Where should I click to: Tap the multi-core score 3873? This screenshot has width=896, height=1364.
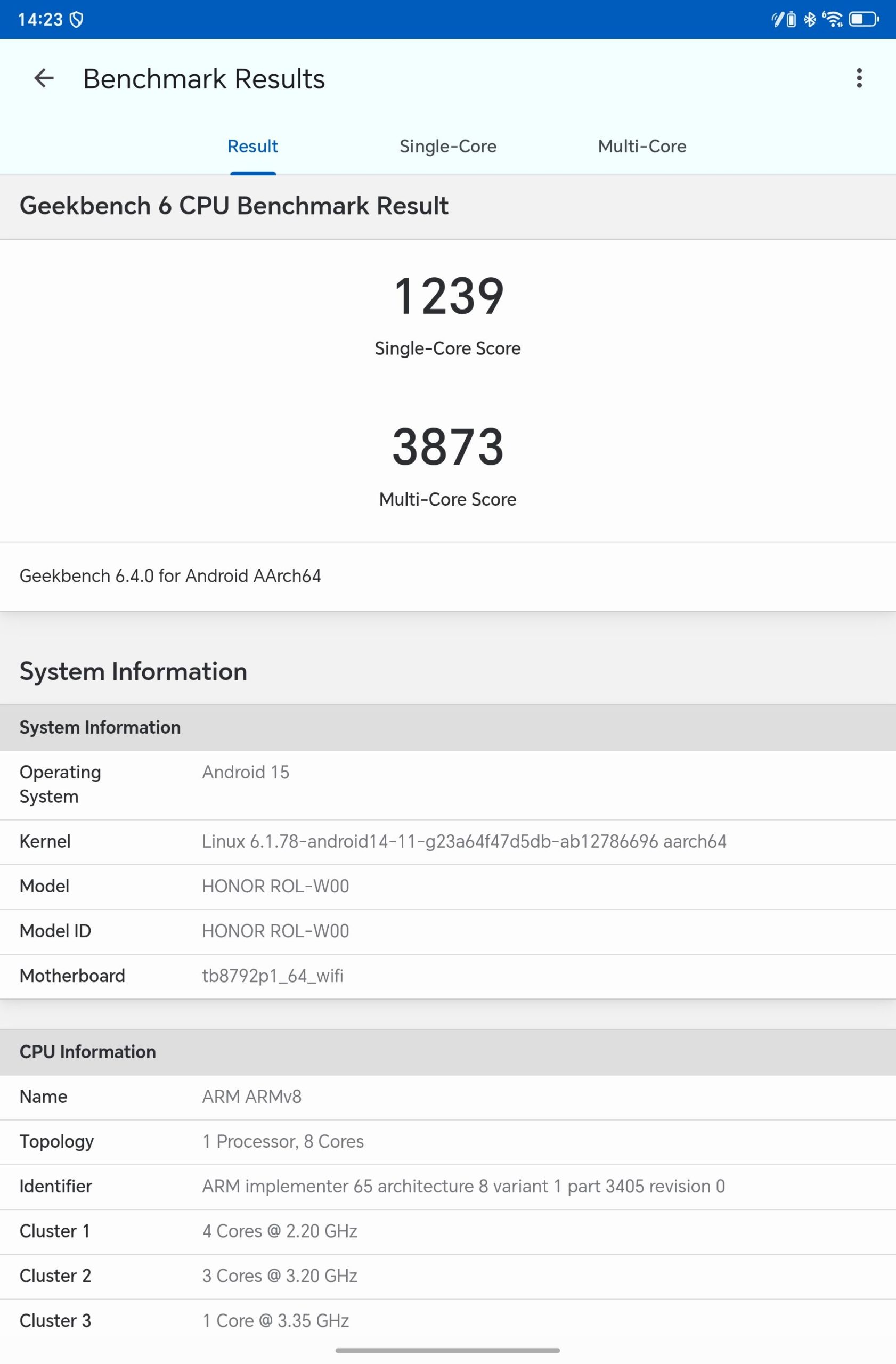click(448, 446)
